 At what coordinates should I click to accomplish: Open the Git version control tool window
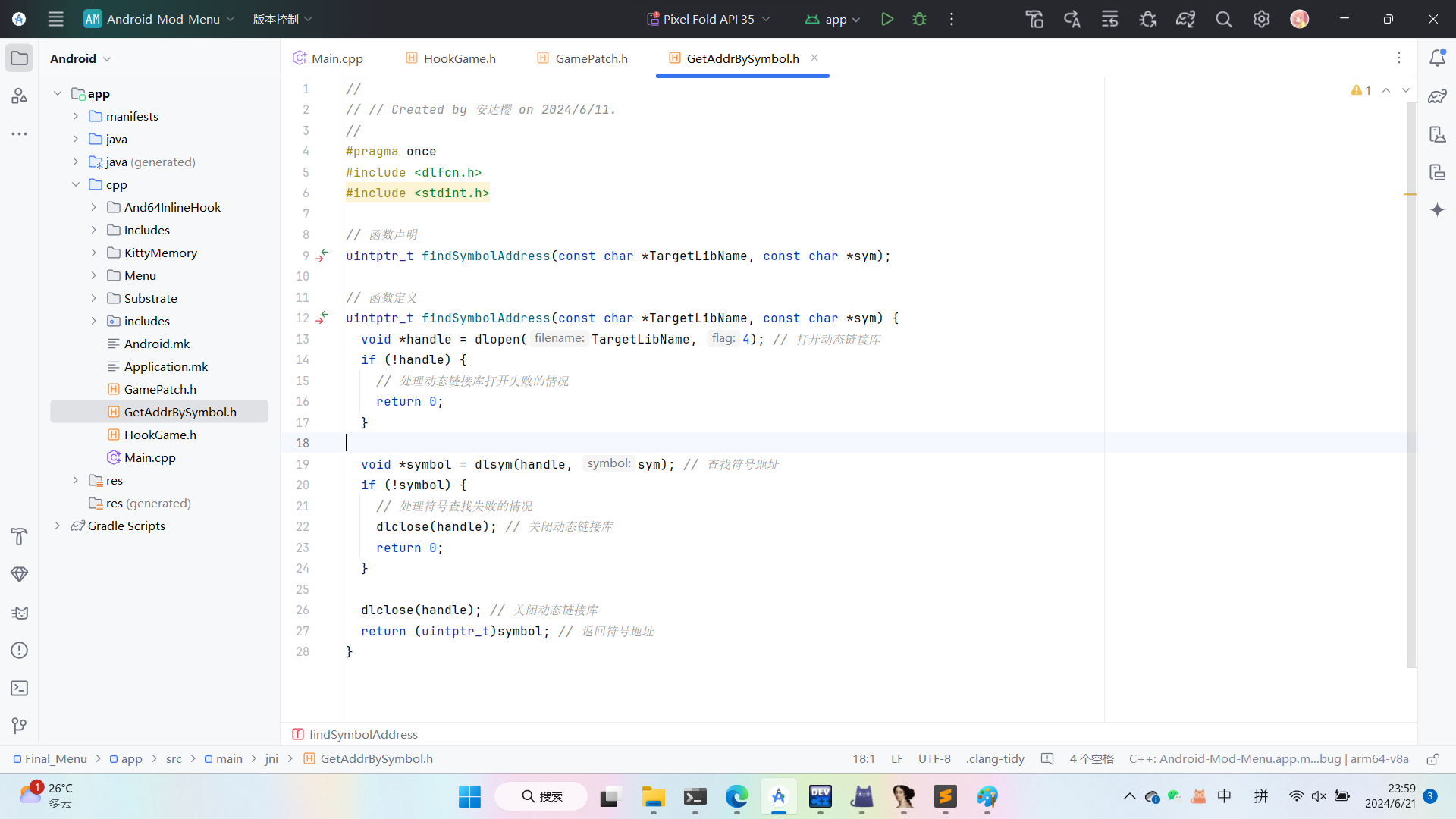pyautogui.click(x=20, y=726)
